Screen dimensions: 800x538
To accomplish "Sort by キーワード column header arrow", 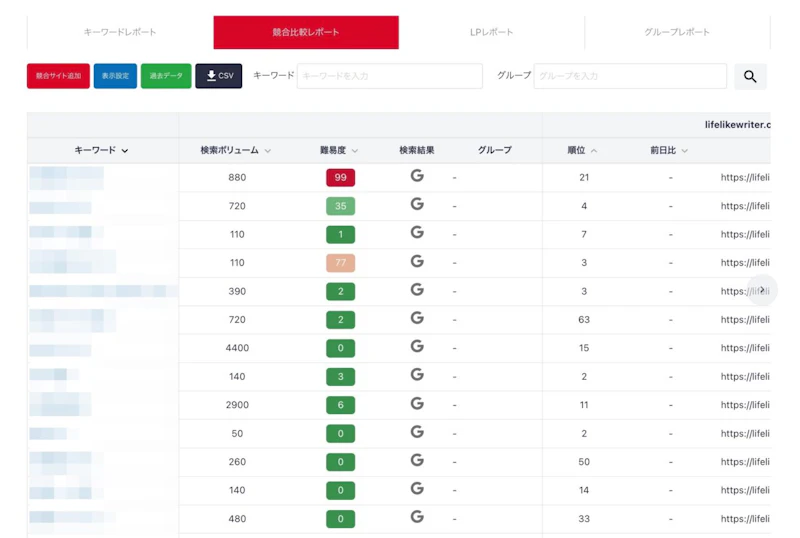I will pyautogui.click(x=125, y=151).
